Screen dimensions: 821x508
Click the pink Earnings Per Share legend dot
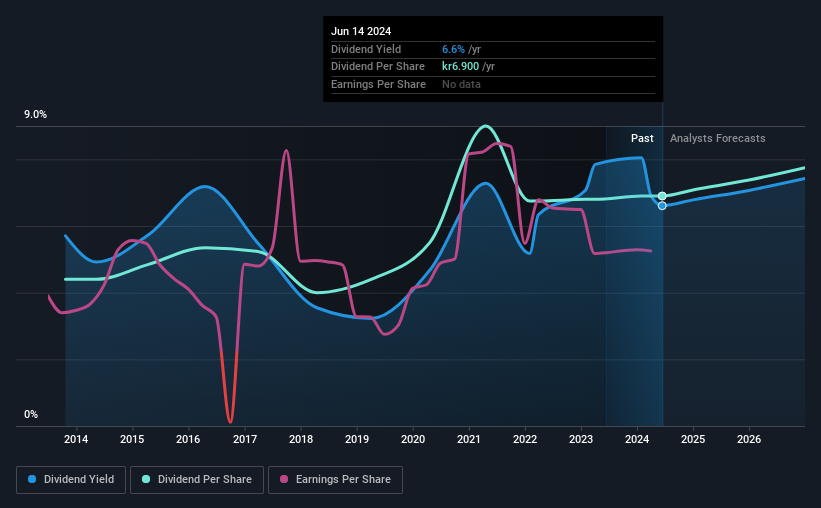(284, 479)
